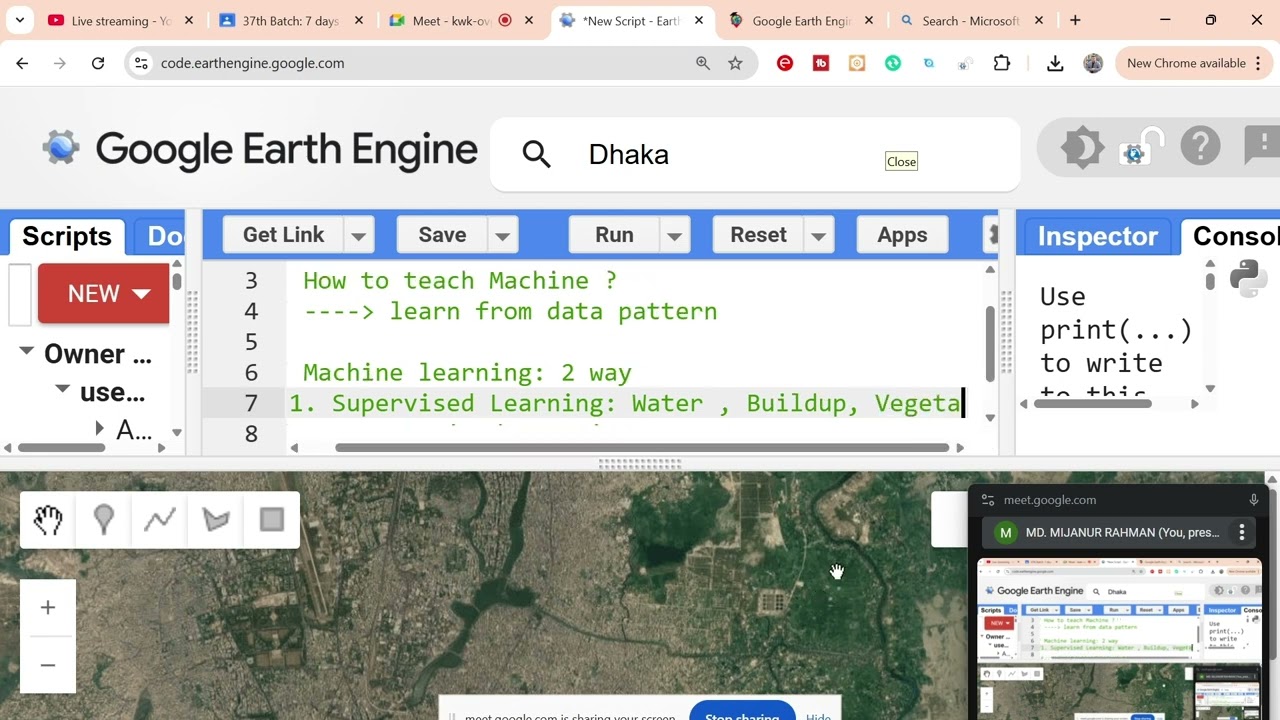Click the Earth Engine search magnifier icon

pos(537,154)
